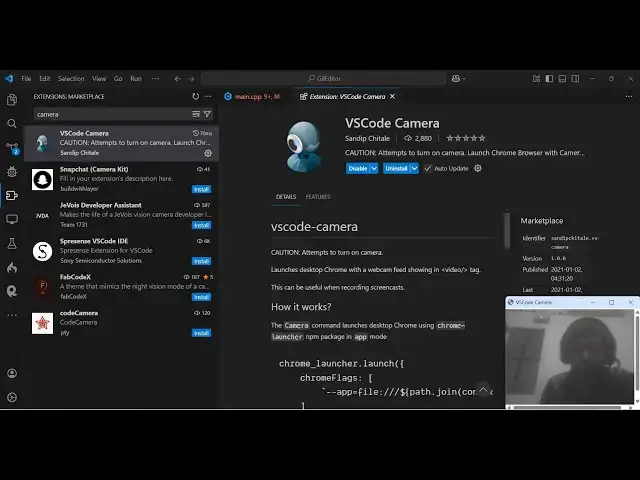Close the Extension: VSCode Camera tab
640x480 pixels.
[x=392, y=96]
